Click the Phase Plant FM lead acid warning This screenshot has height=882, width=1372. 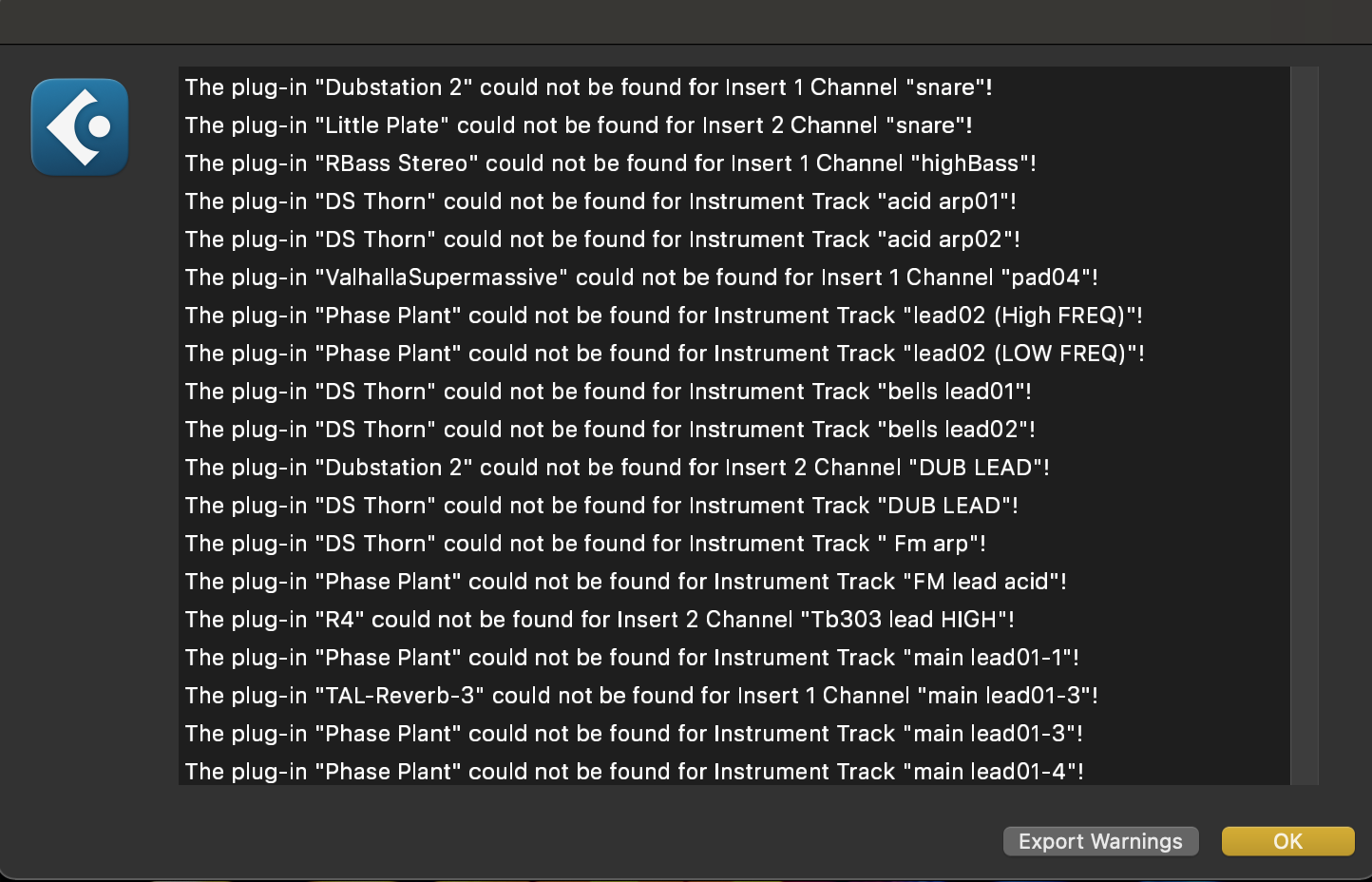pyautogui.click(x=625, y=582)
